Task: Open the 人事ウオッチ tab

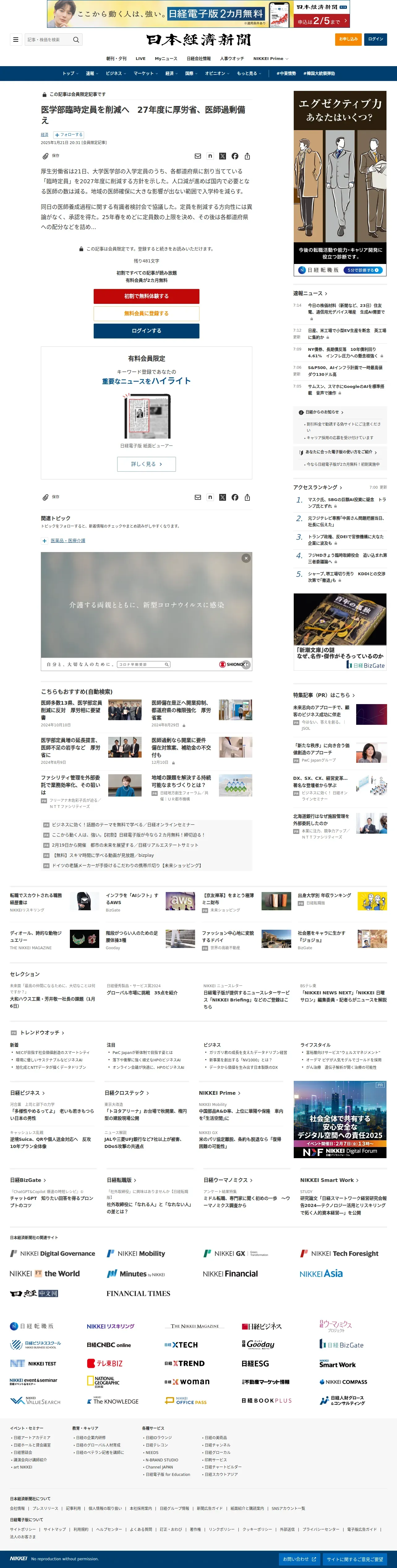Action: [x=232, y=58]
